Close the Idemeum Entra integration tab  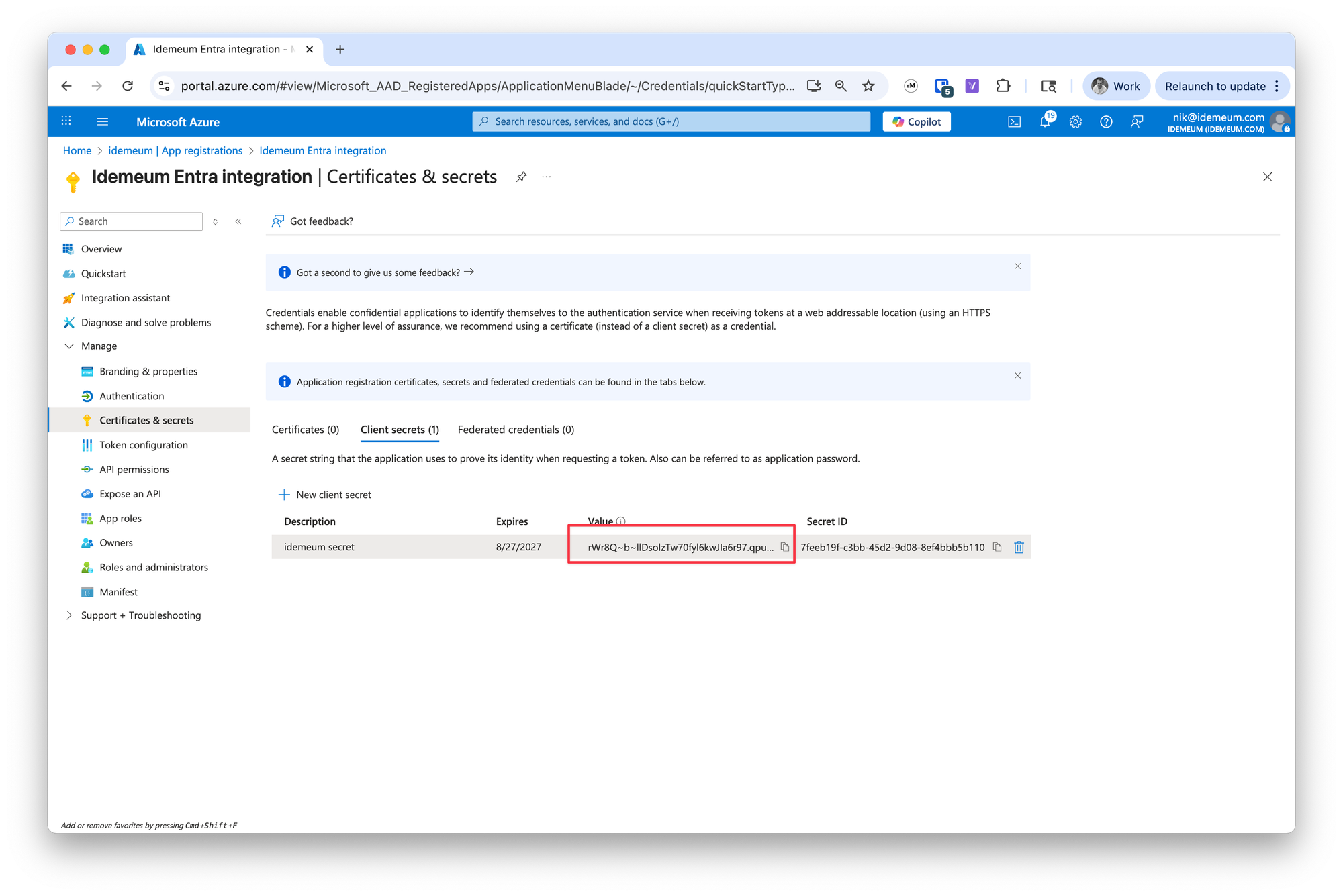coord(310,49)
